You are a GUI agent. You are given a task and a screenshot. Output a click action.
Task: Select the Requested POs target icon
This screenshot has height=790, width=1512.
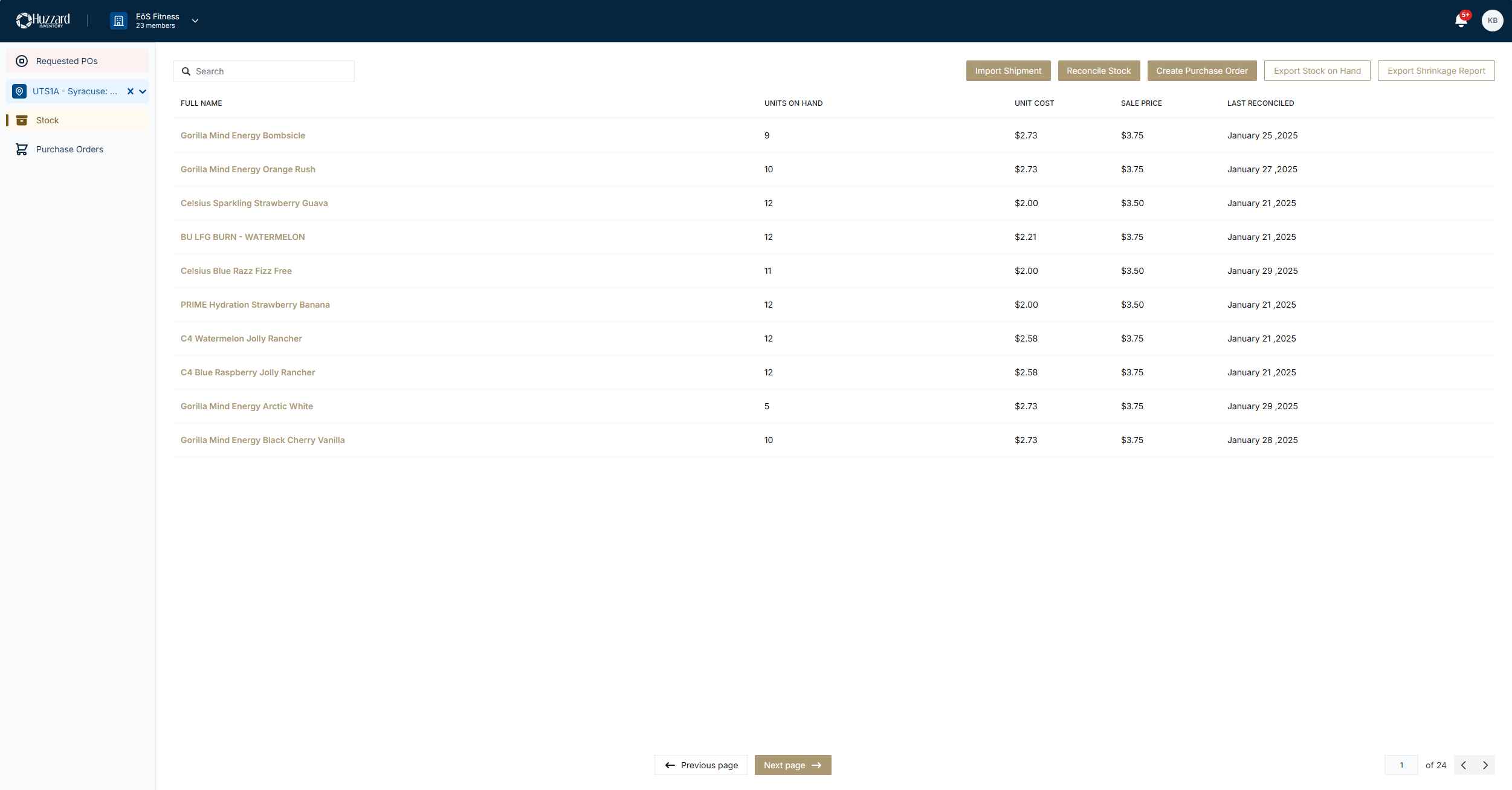22,60
